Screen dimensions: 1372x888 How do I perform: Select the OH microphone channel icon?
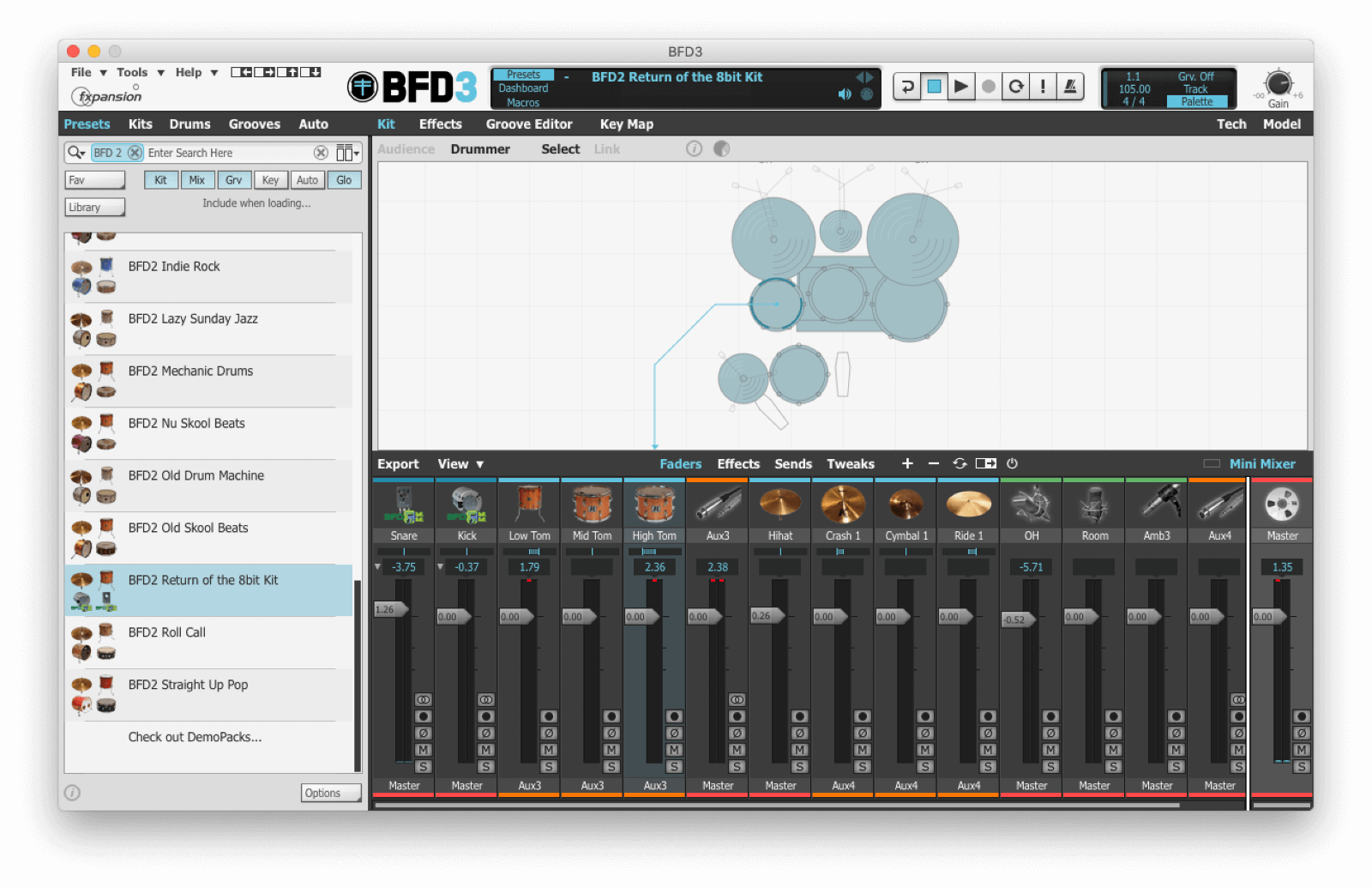point(1032,504)
